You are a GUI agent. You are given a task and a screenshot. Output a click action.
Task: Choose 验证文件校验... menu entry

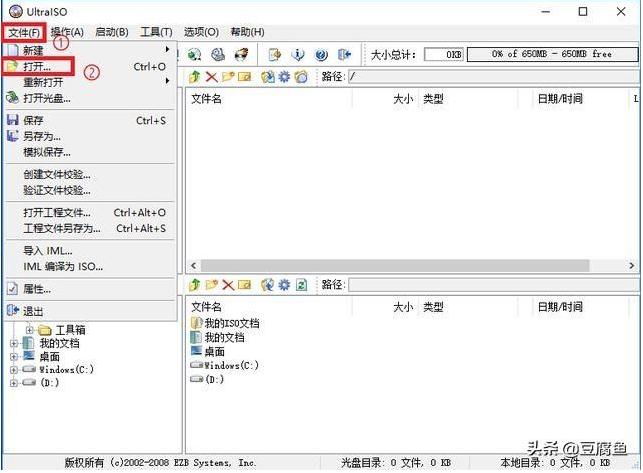(x=91, y=190)
